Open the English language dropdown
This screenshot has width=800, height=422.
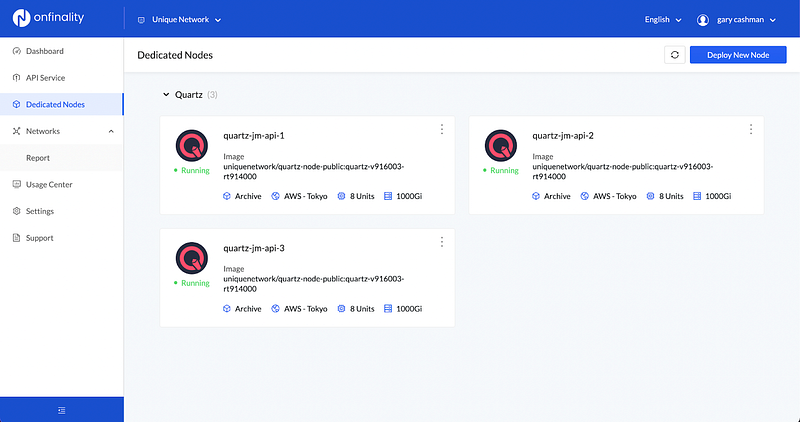663,20
